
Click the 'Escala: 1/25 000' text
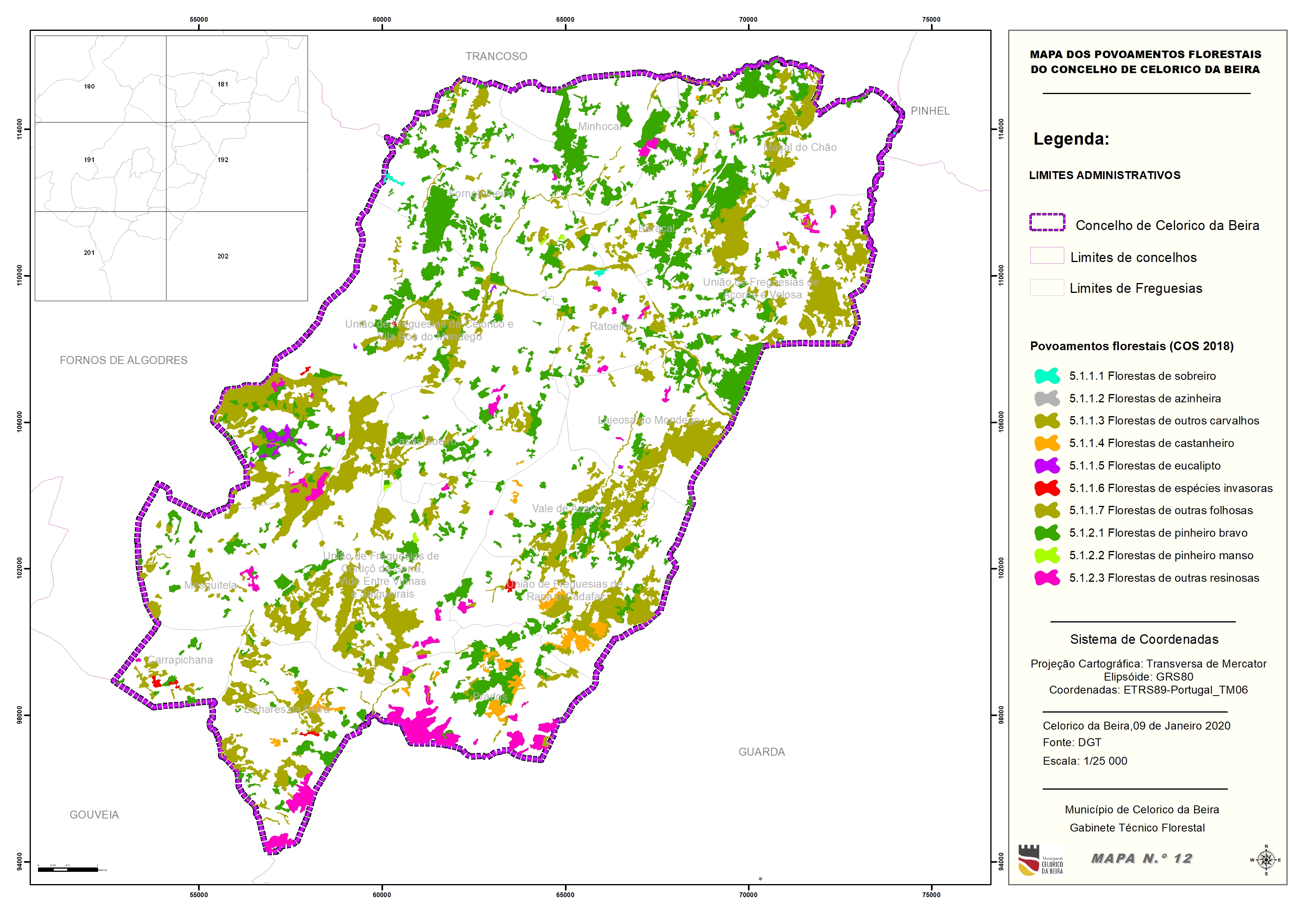[1084, 761]
